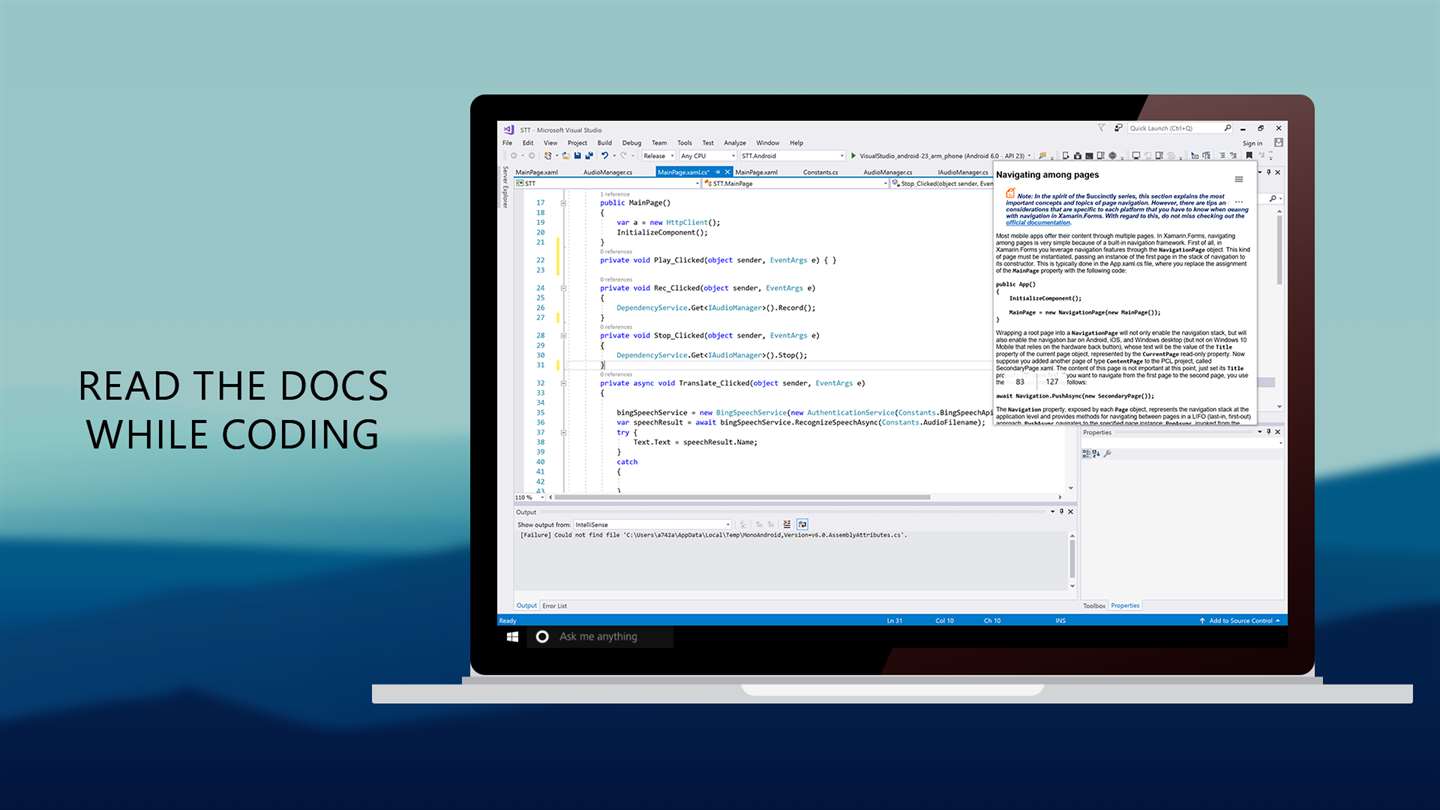Open the Analyze menu

point(735,143)
